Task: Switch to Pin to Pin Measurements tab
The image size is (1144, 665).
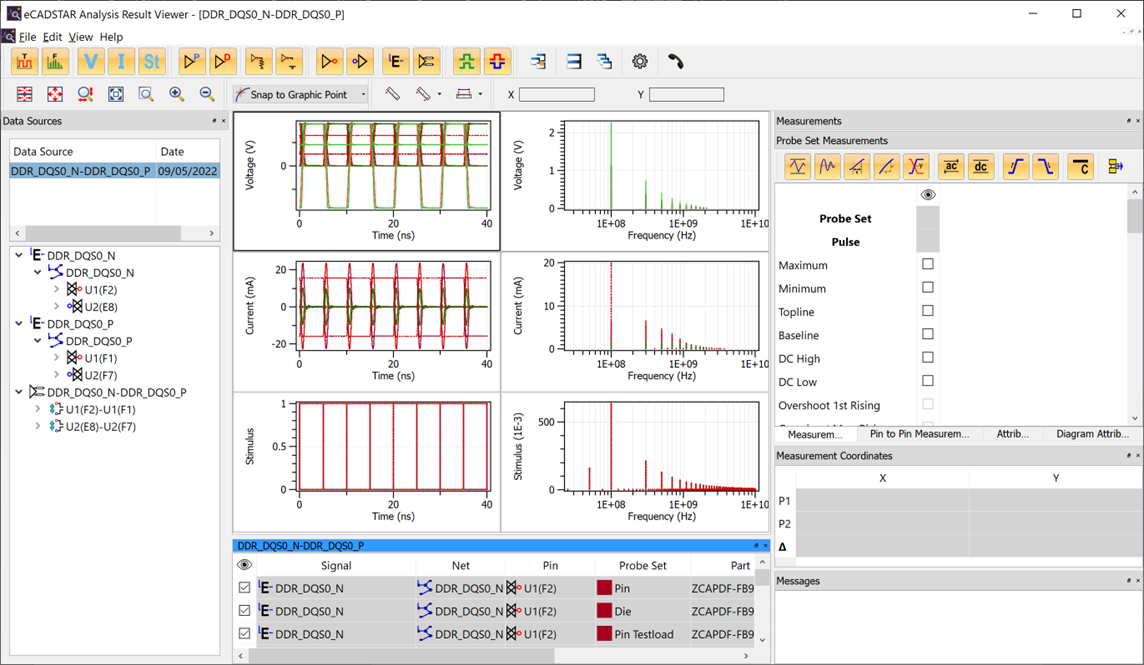Action: point(919,434)
